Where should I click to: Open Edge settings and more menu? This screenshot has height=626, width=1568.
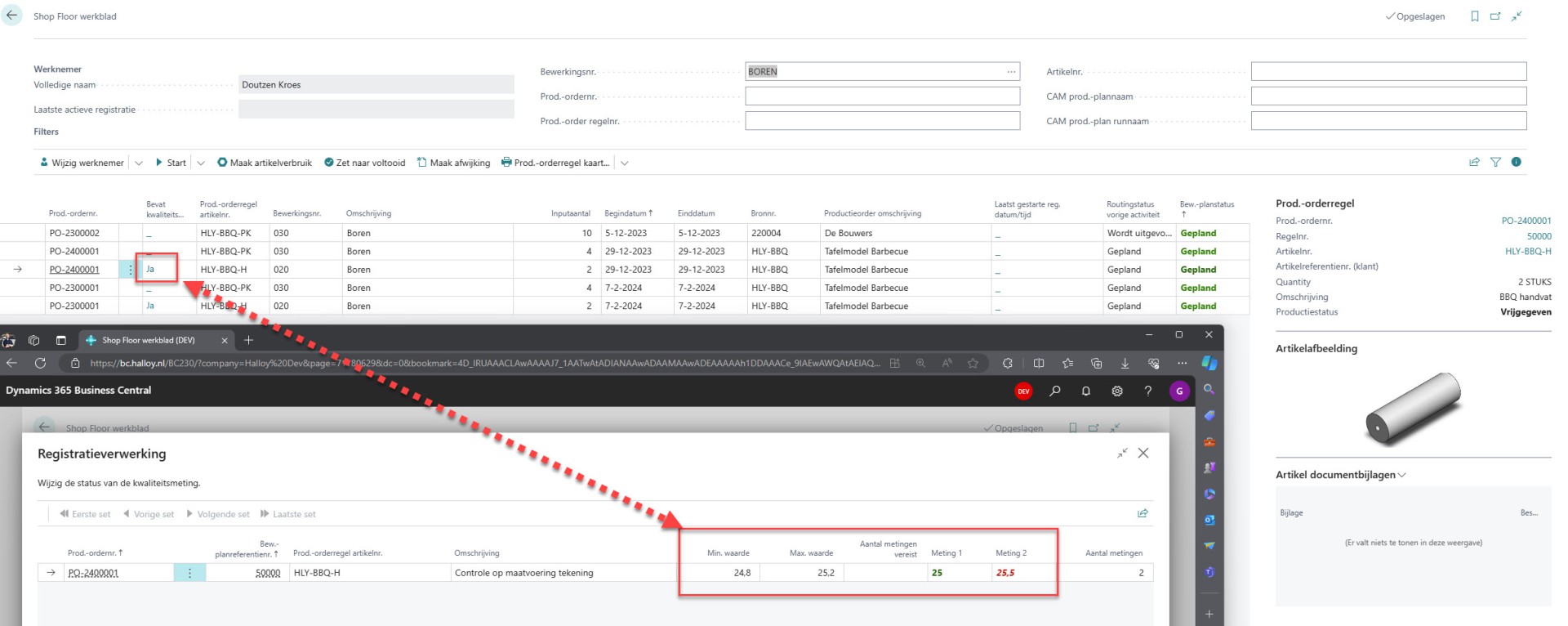tap(1182, 363)
